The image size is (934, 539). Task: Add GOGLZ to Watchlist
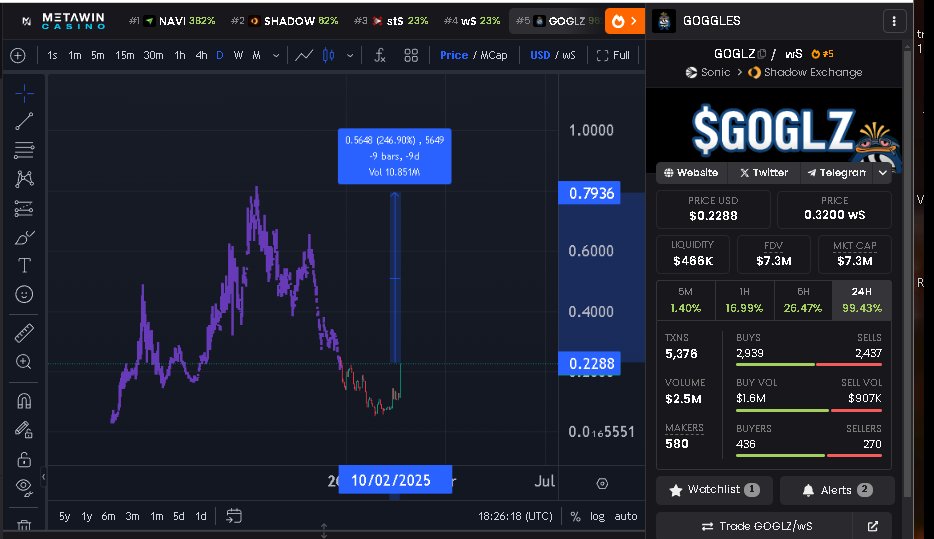tap(714, 490)
